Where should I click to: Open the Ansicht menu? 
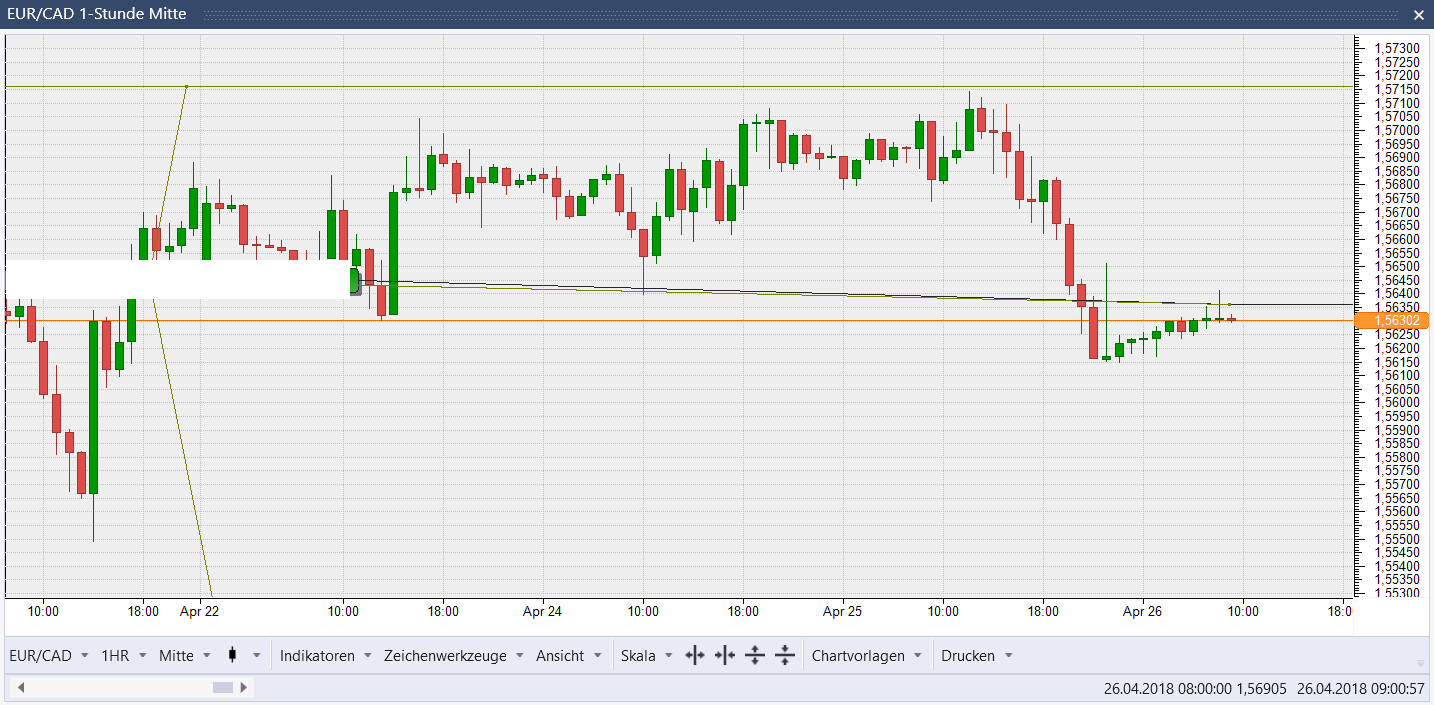pos(569,656)
